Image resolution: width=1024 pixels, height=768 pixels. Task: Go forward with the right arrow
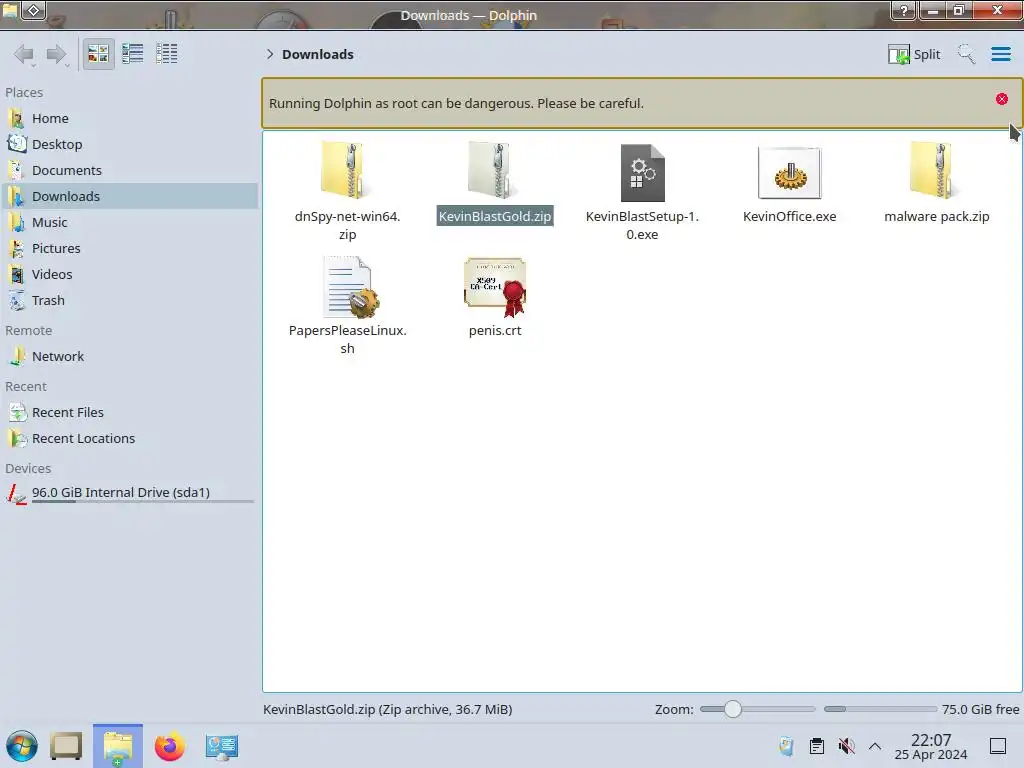tap(57, 54)
